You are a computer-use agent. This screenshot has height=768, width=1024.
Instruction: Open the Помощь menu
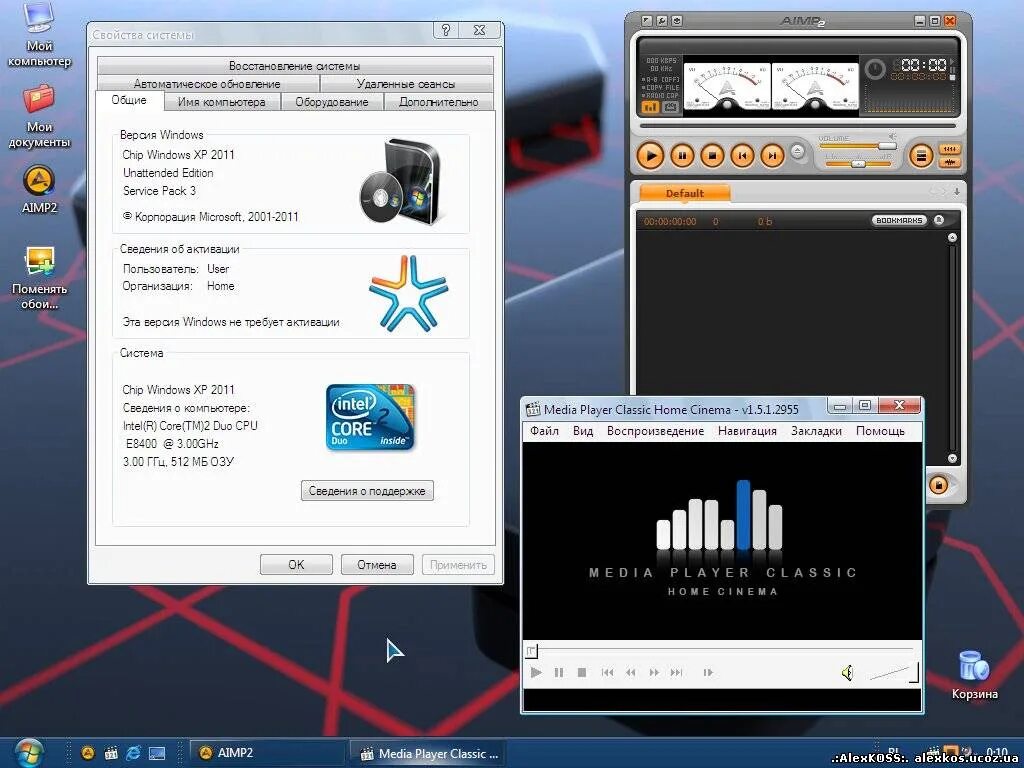pyautogui.click(x=880, y=431)
